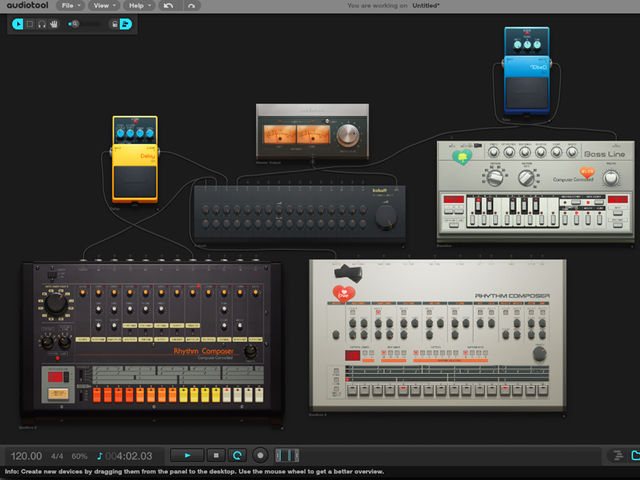Click first step button on silver Rhythm Composer
This screenshot has width=640, height=480.
tap(352, 390)
